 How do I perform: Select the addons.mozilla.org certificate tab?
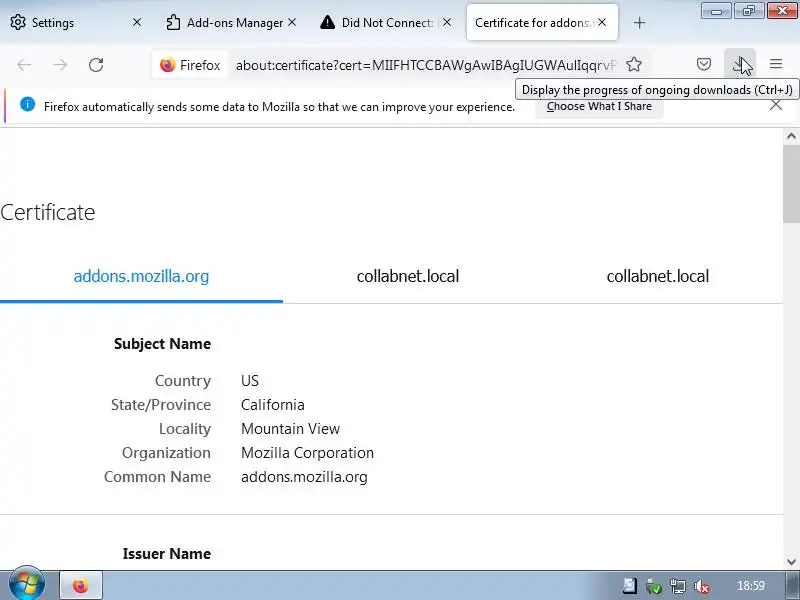point(141,276)
